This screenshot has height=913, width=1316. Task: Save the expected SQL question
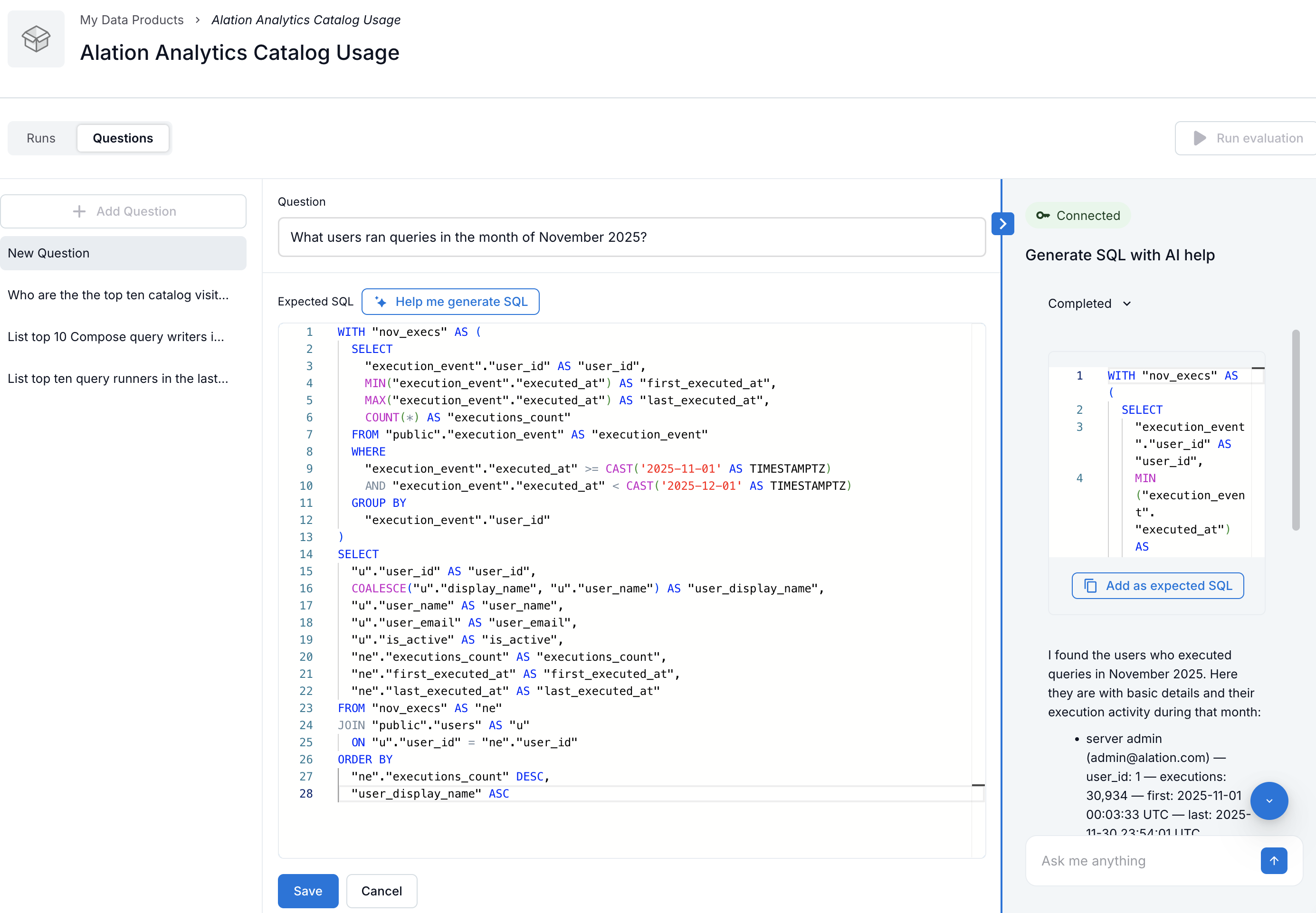[x=308, y=891]
